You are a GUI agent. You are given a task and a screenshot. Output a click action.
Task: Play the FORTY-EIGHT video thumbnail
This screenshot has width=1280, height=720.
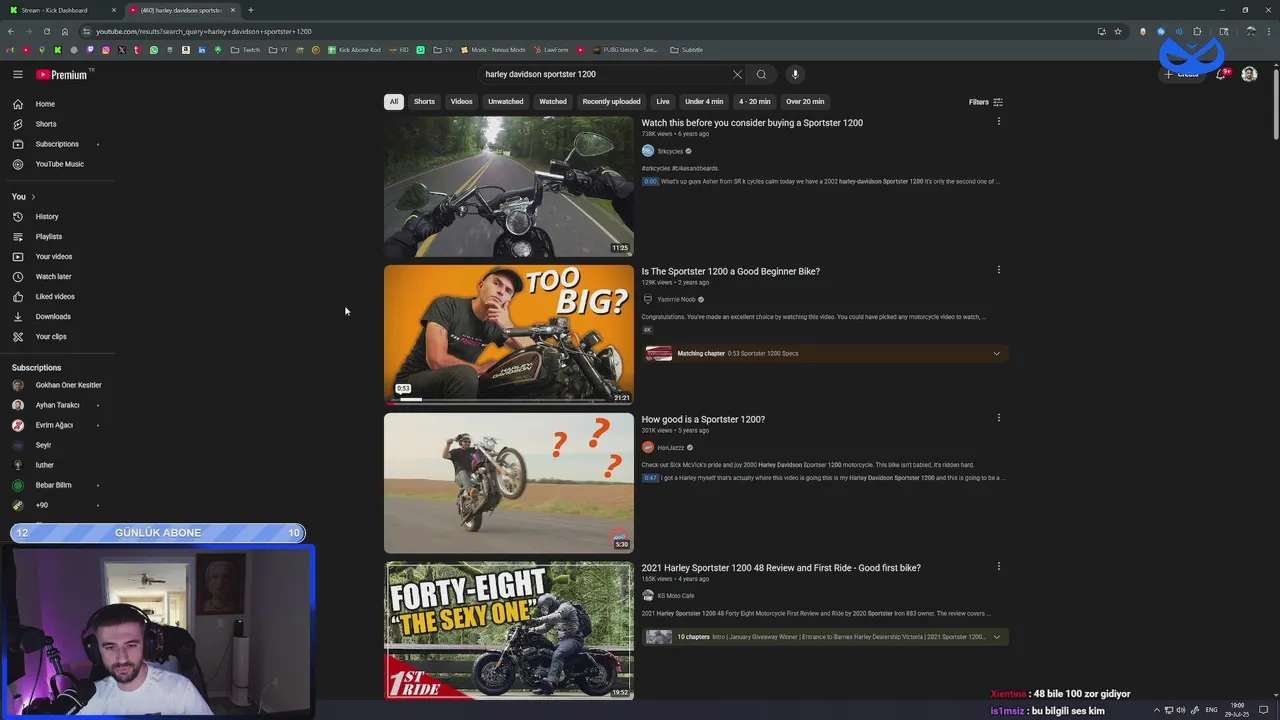point(508,630)
